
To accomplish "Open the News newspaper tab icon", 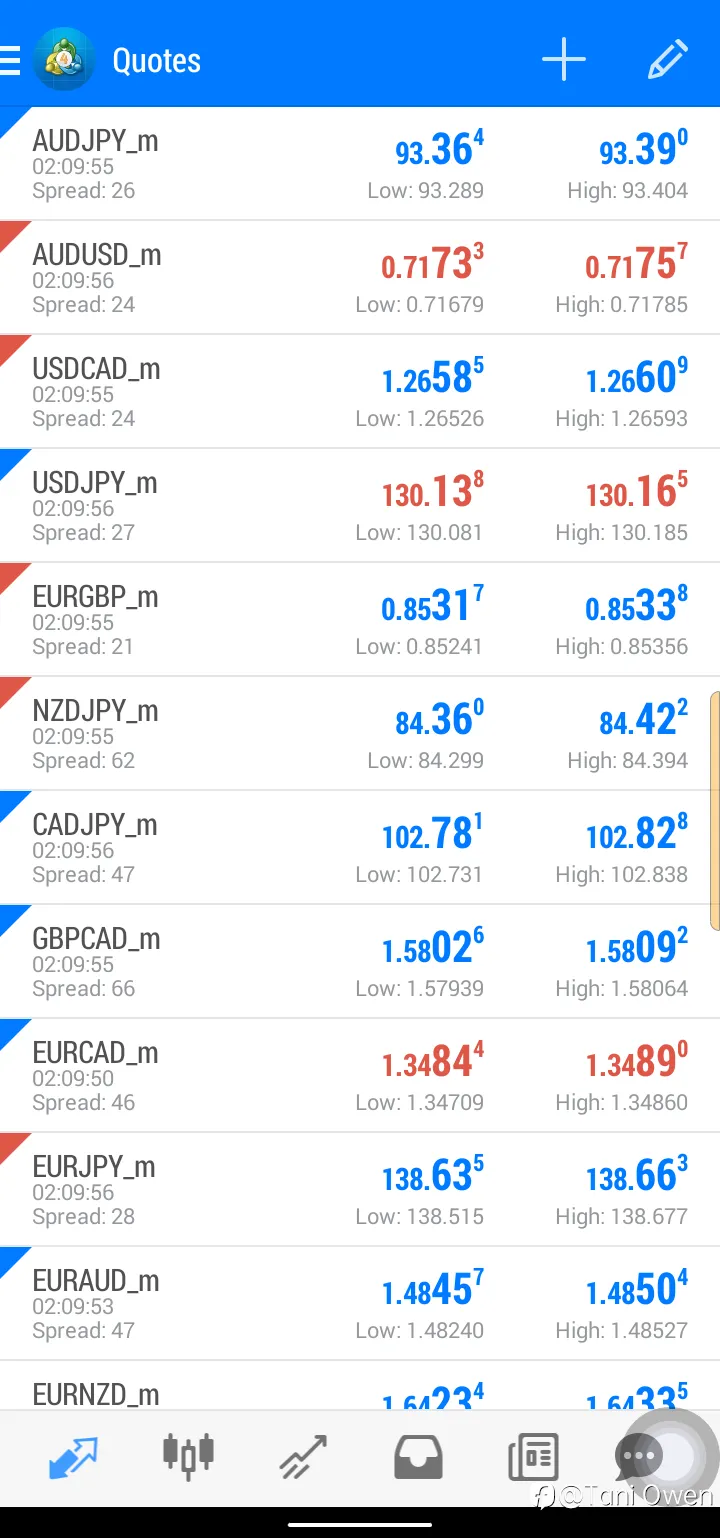I will pos(532,1458).
